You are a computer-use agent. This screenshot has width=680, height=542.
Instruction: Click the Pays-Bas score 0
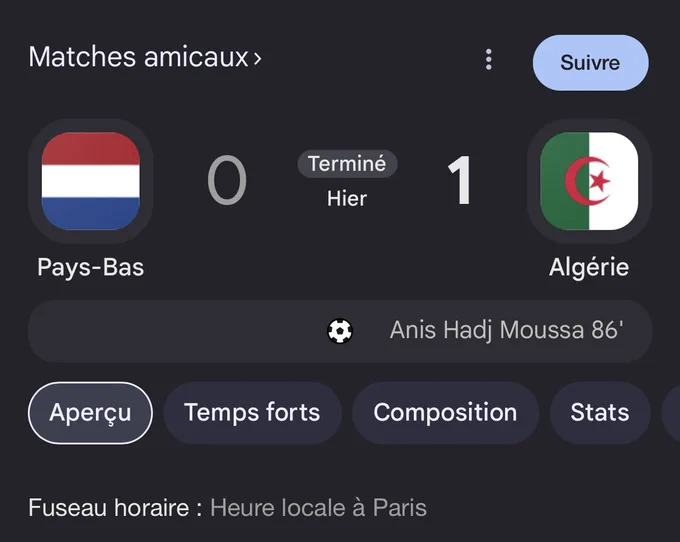(x=227, y=181)
